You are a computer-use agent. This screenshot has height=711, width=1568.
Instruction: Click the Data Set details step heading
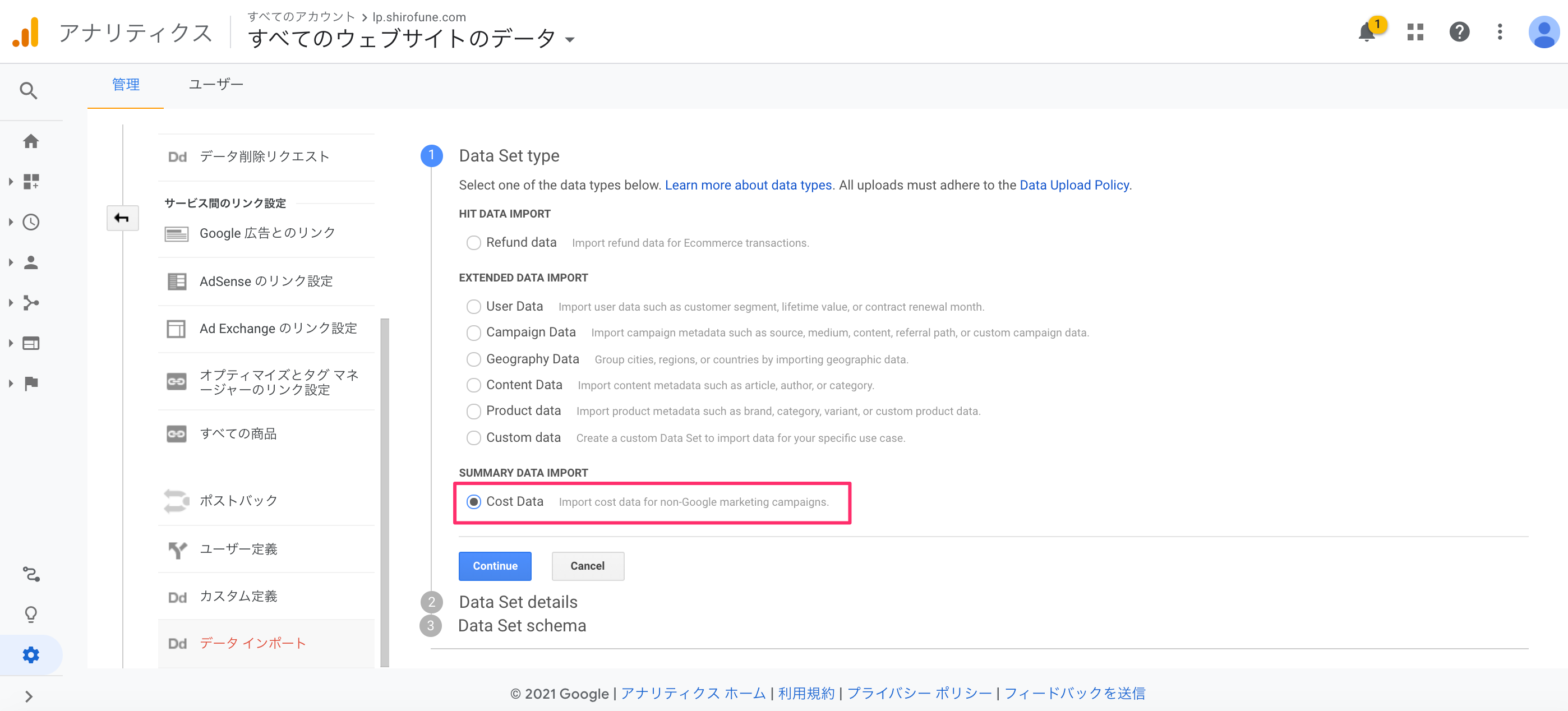[518, 602]
